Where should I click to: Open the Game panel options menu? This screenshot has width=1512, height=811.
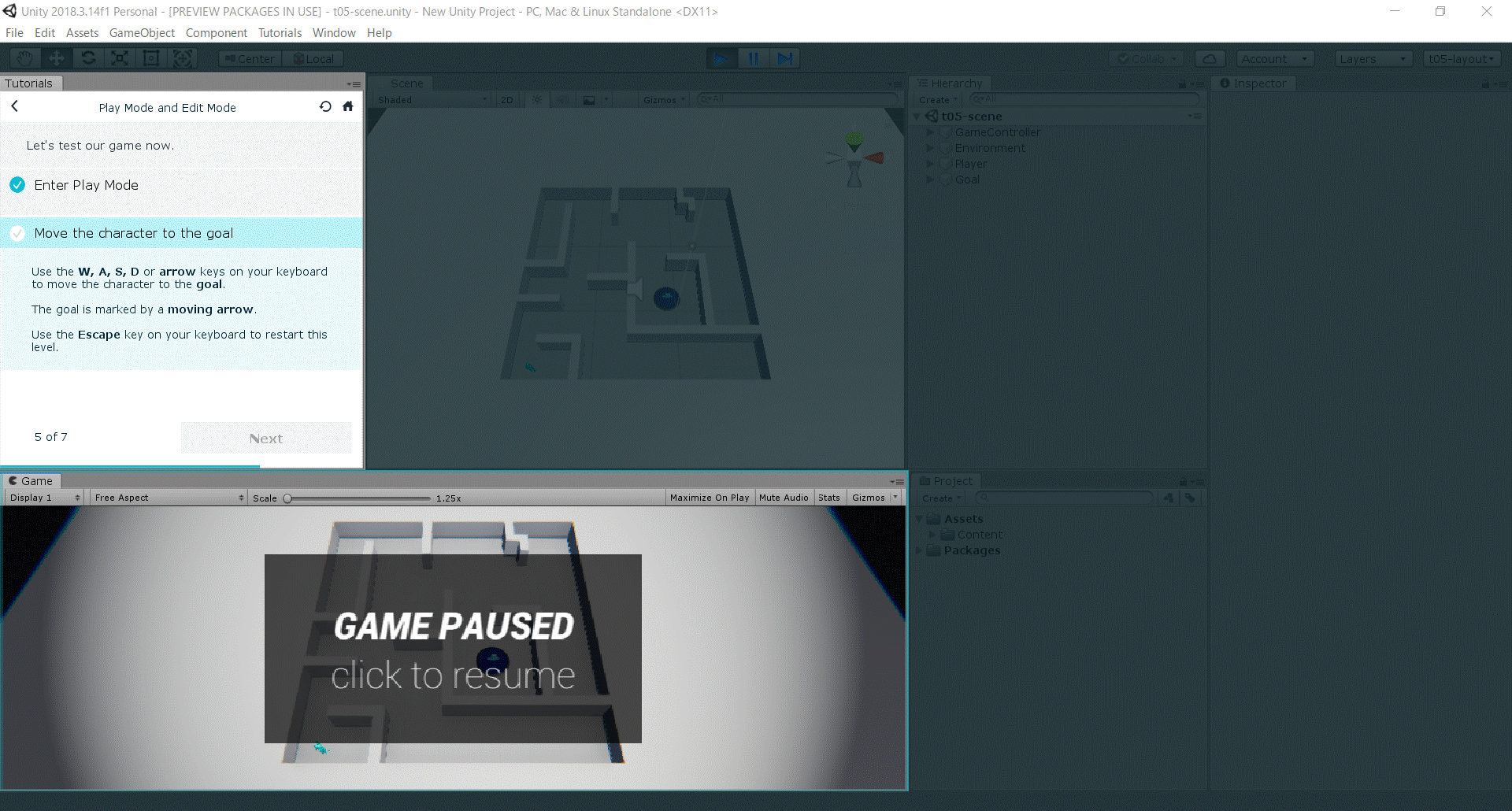pyautogui.click(x=897, y=481)
